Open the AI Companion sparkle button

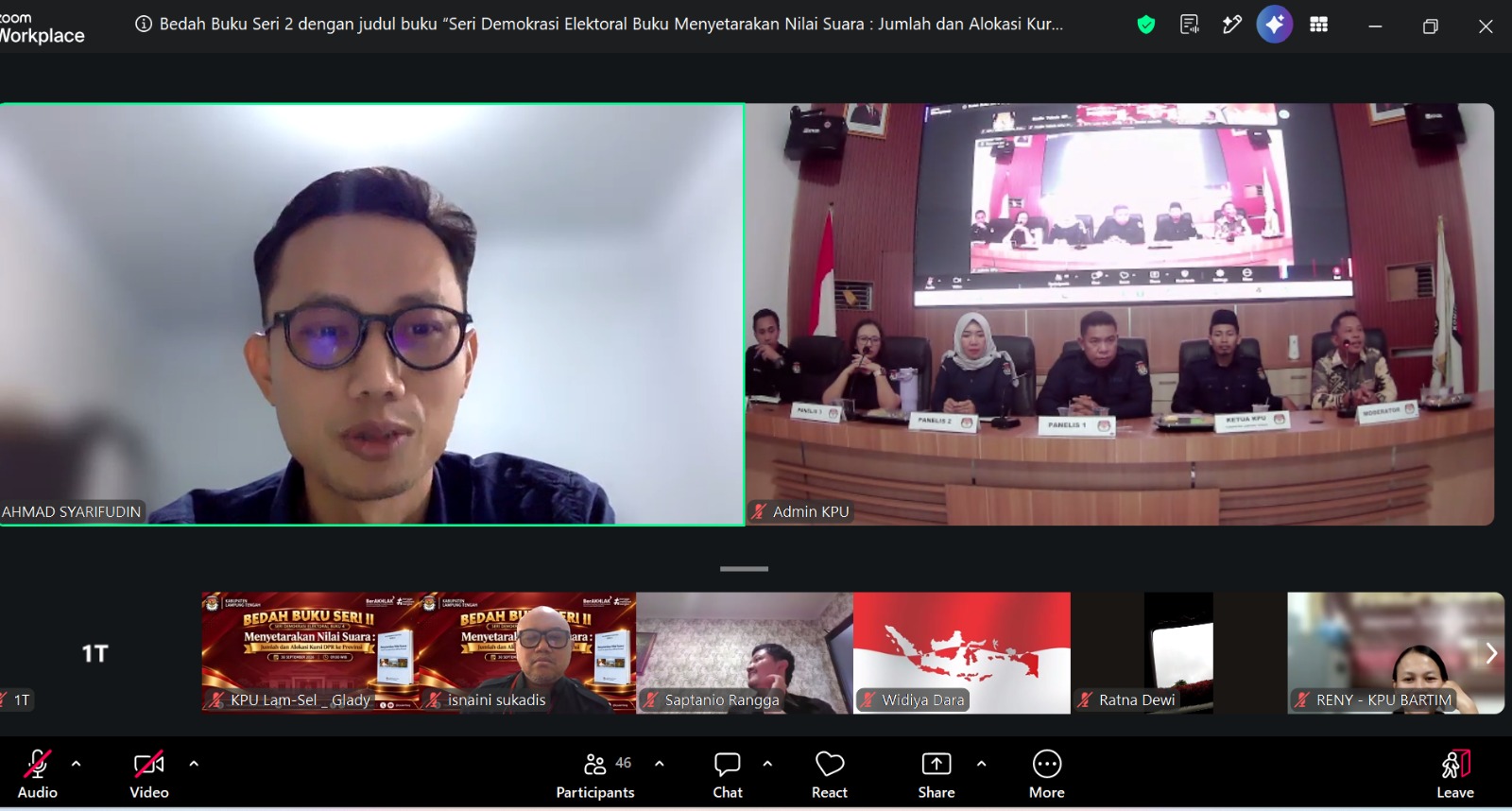[1275, 25]
